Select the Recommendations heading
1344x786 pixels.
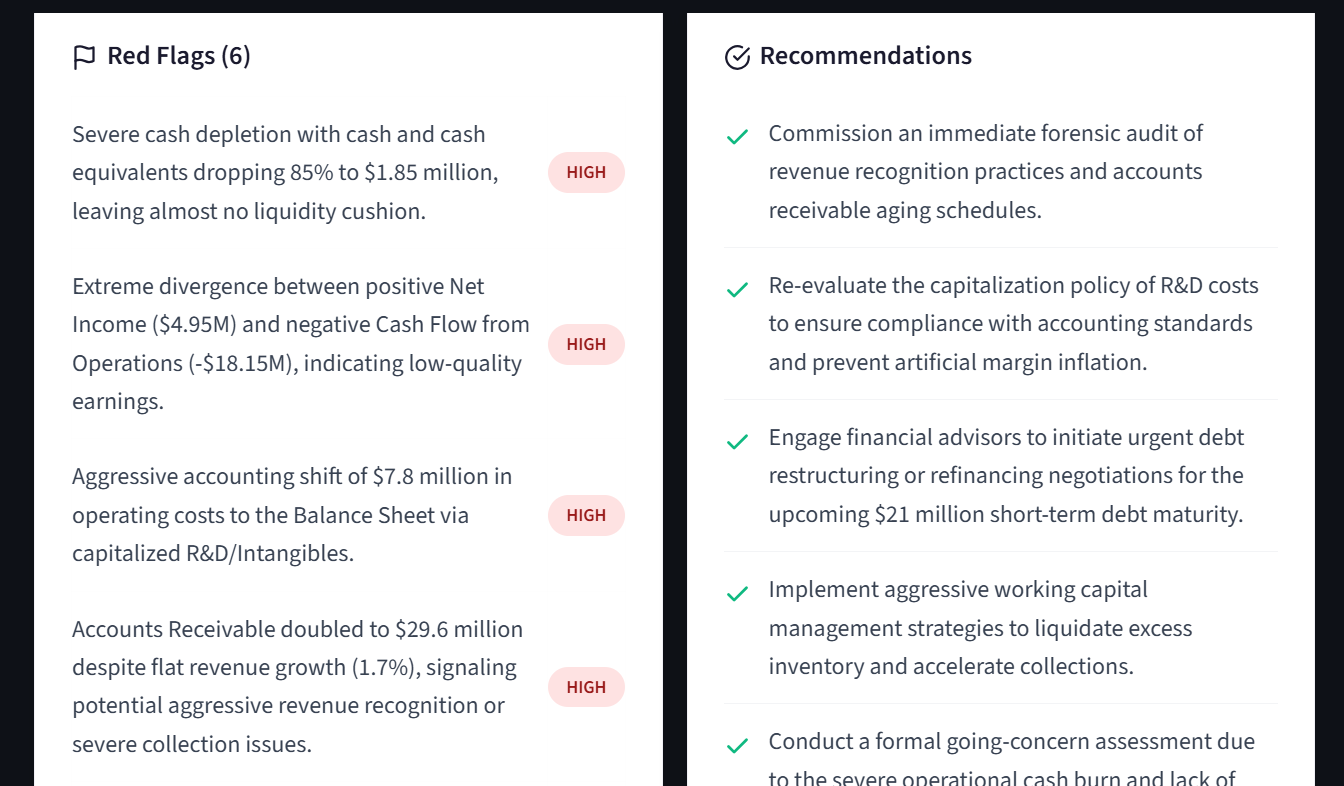pyautogui.click(x=866, y=56)
